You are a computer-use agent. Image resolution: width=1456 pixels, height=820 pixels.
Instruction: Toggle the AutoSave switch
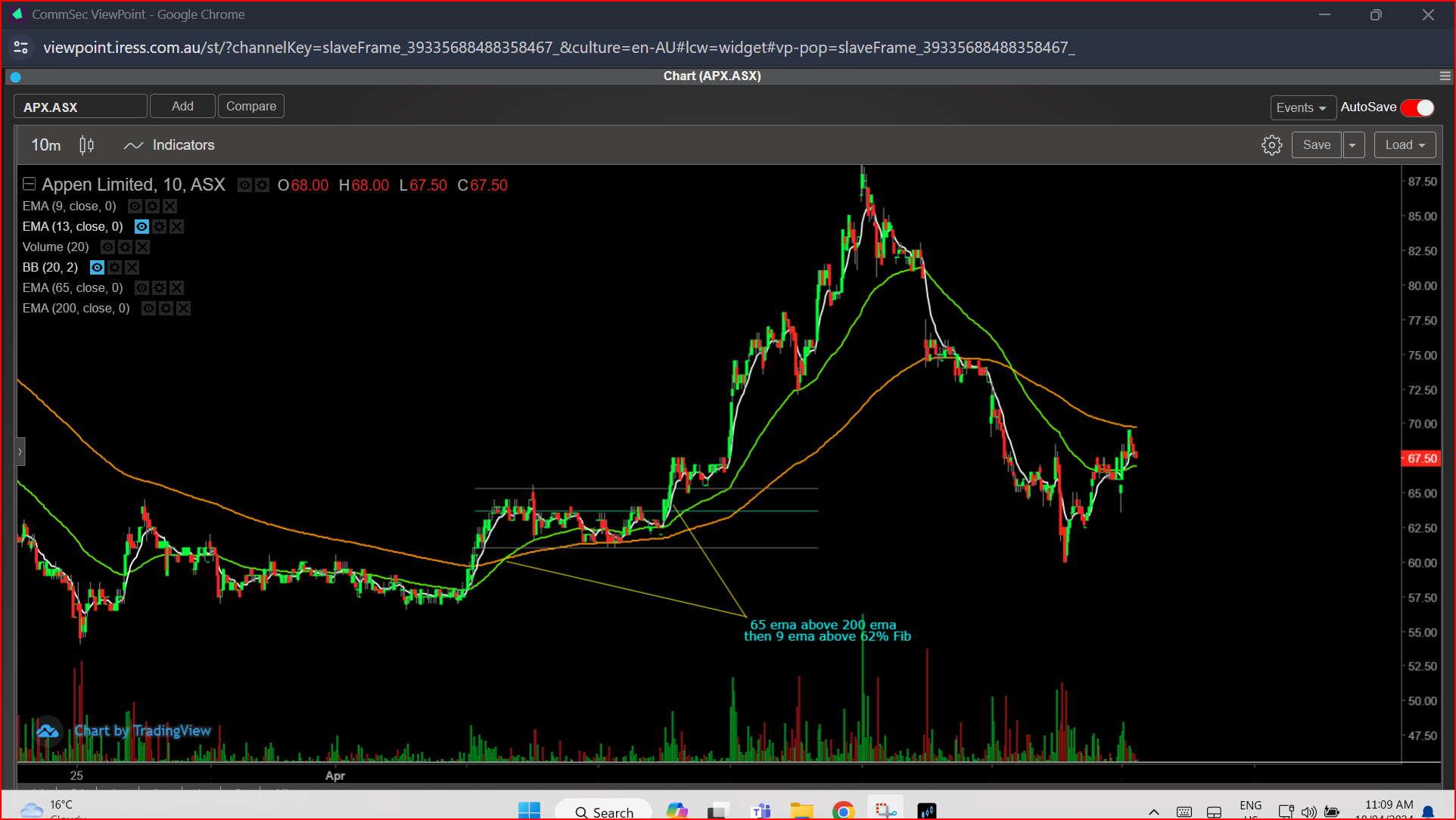point(1417,107)
